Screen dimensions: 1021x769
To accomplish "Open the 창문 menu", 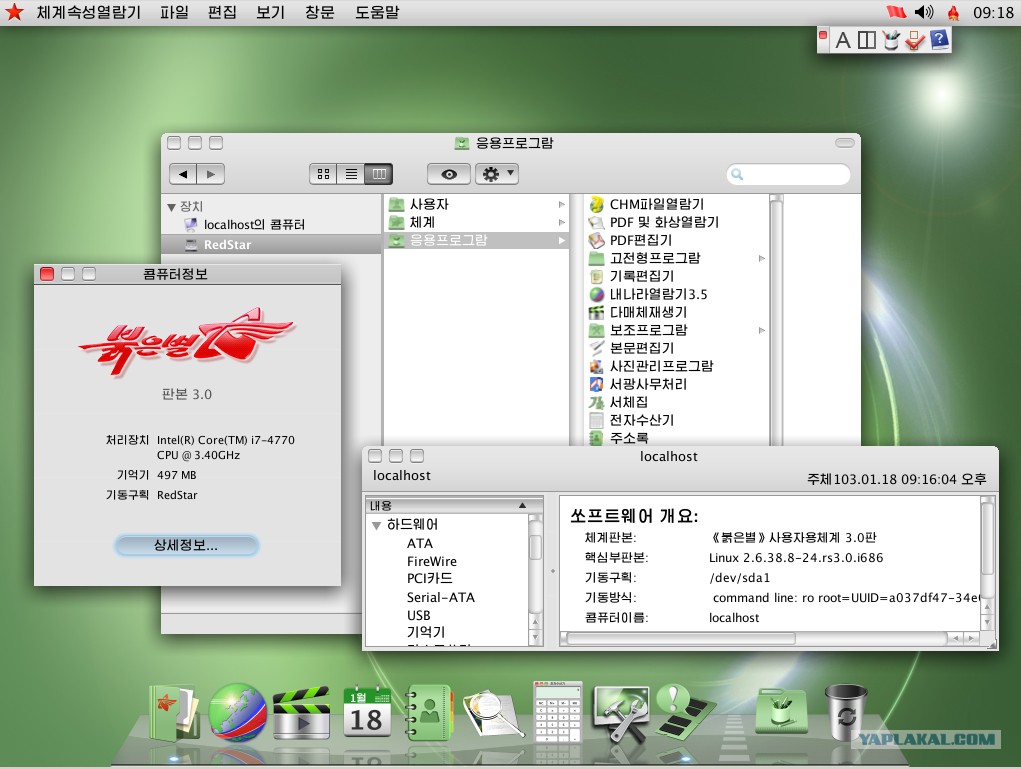I will click(x=319, y=12).
